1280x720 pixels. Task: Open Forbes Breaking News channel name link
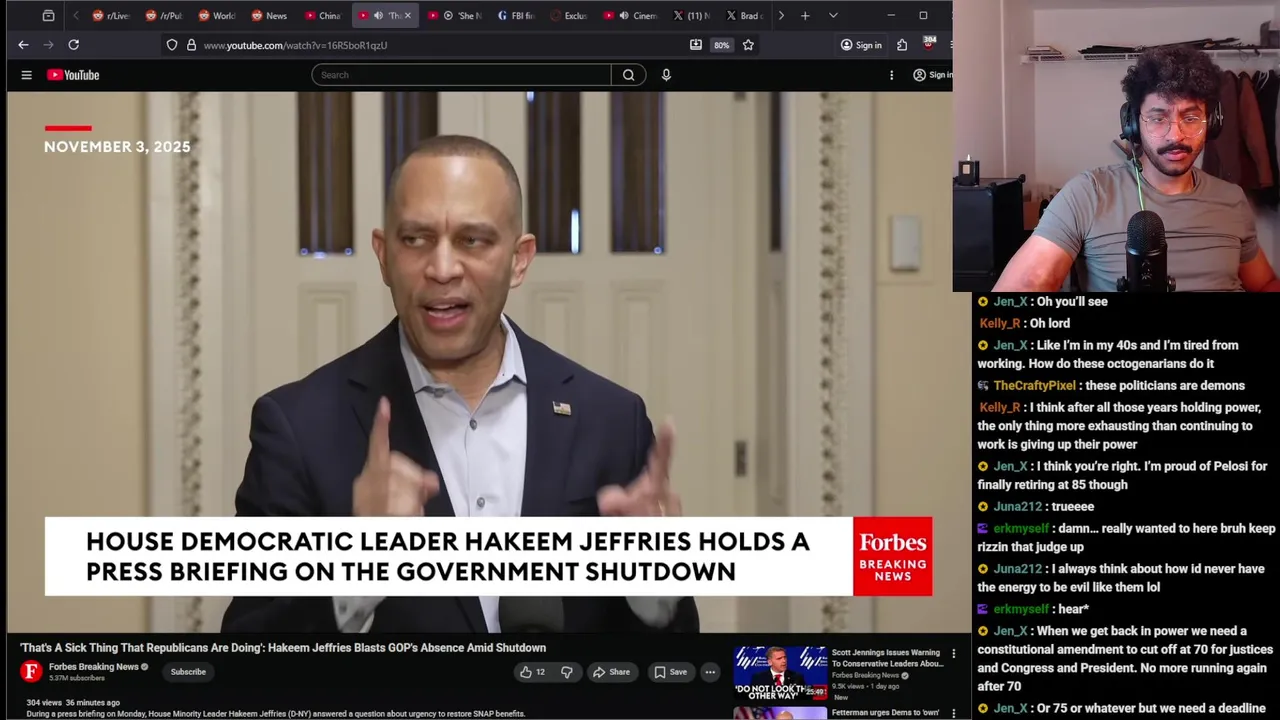click(94, 667)
